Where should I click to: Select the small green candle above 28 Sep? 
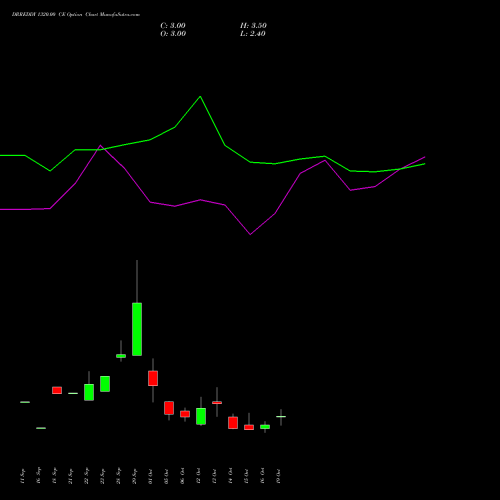click(121, 356)
